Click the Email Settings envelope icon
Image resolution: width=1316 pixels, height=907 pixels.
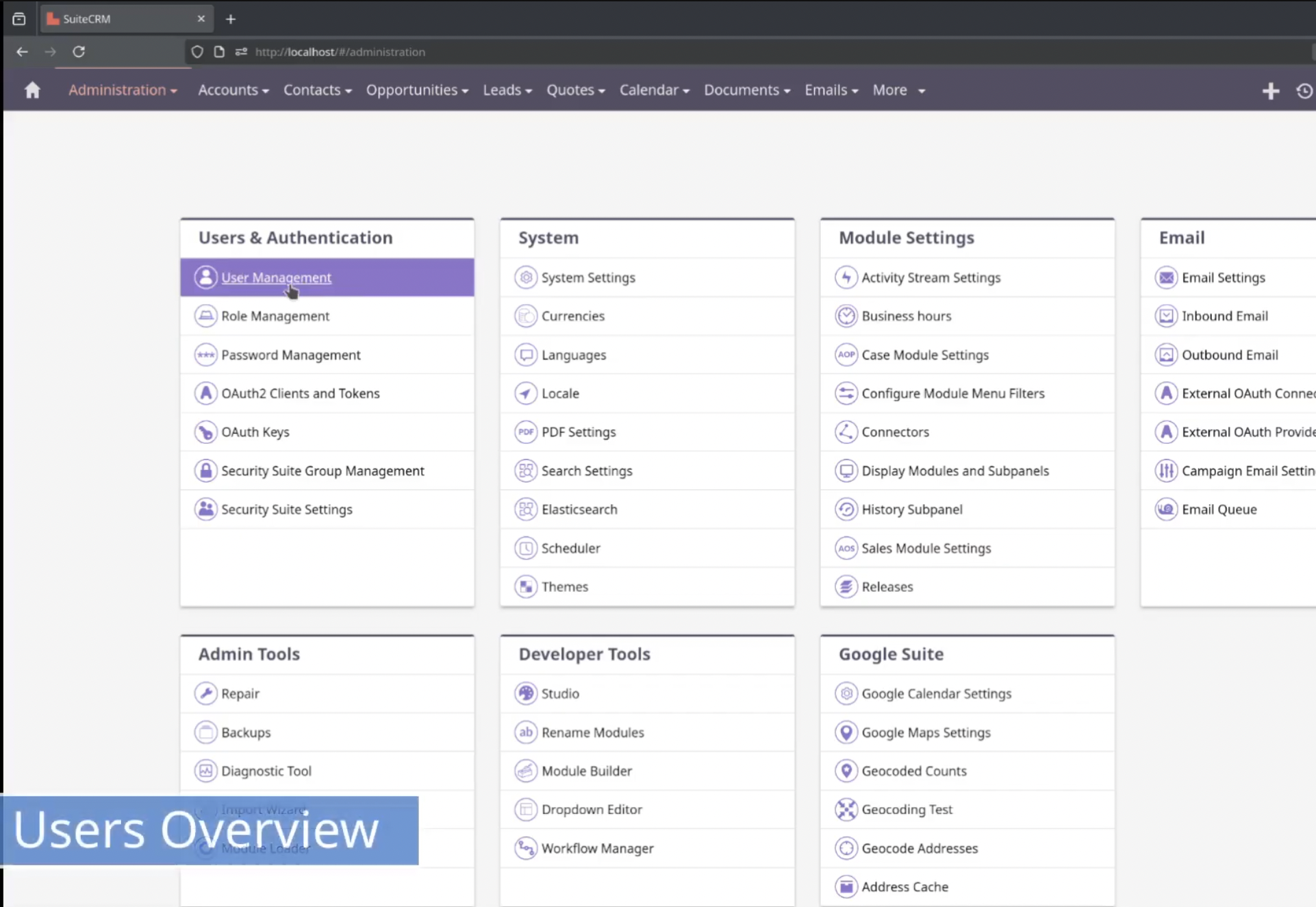pos(1166,277)
